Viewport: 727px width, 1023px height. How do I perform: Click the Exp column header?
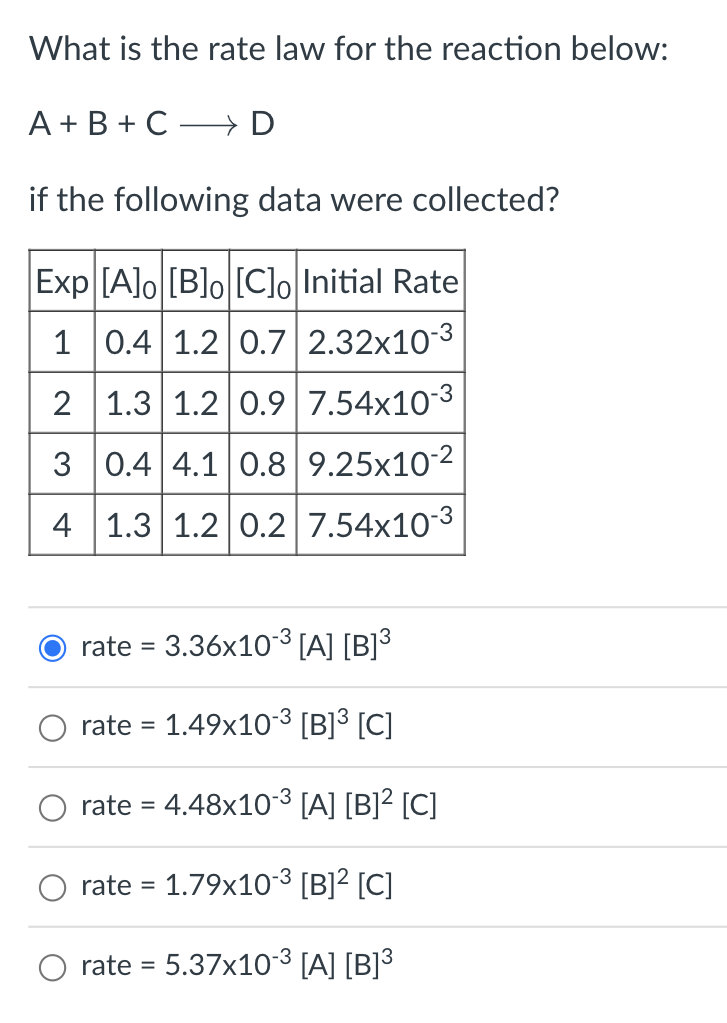pos(61,281)
